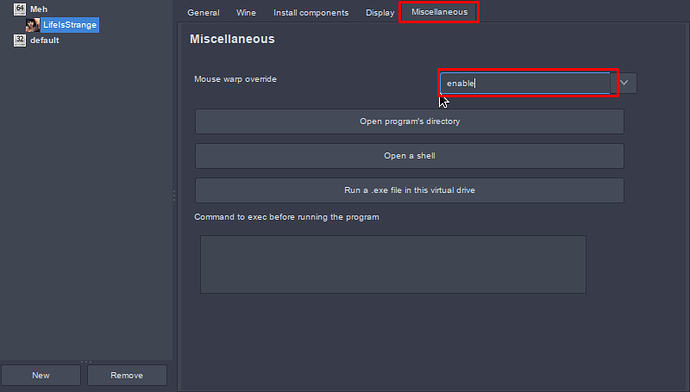Select the Miscellaneous tab
The height and width of the screenshot is (392, 690).
point(439,12)
